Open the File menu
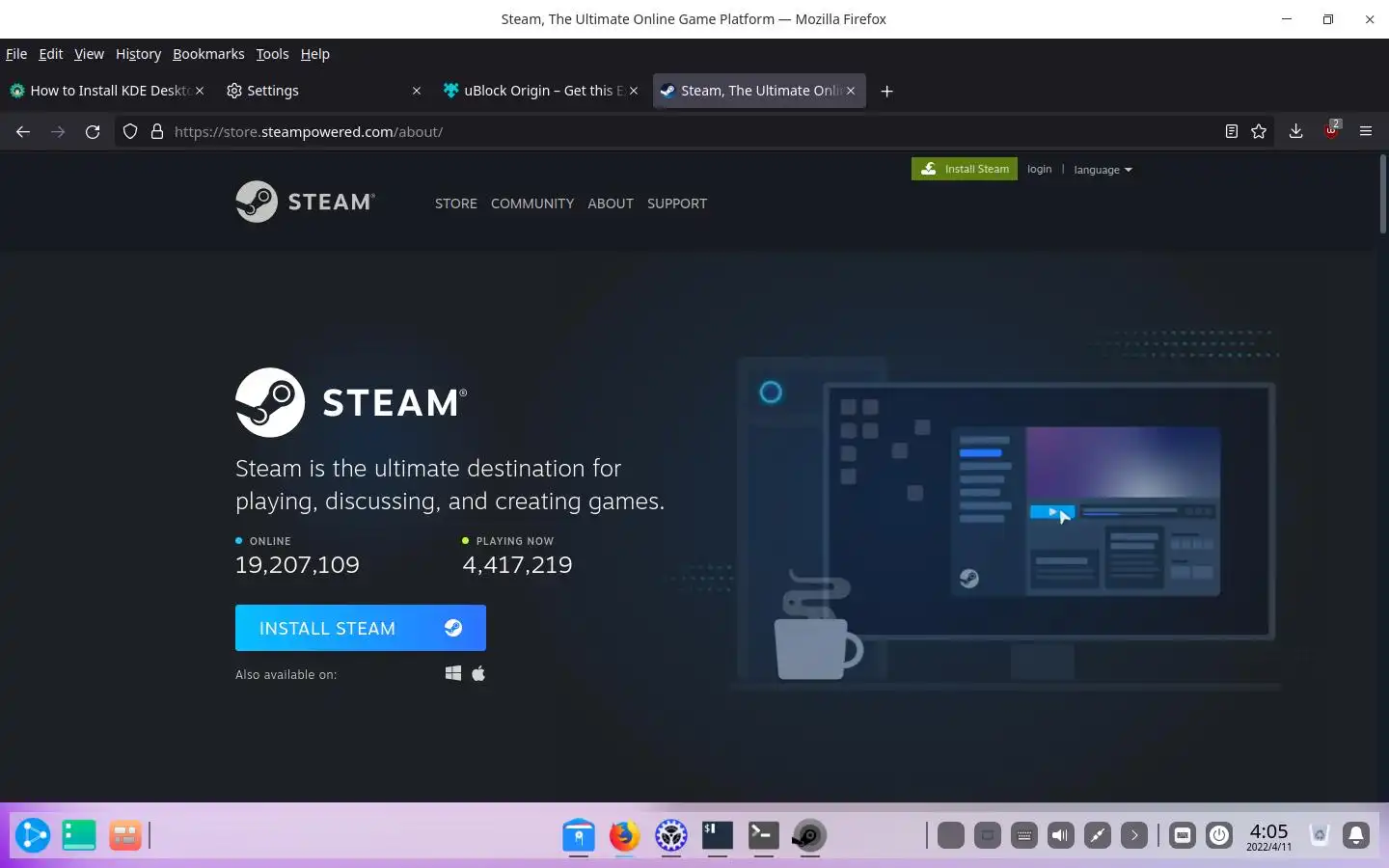 (16, 54)
